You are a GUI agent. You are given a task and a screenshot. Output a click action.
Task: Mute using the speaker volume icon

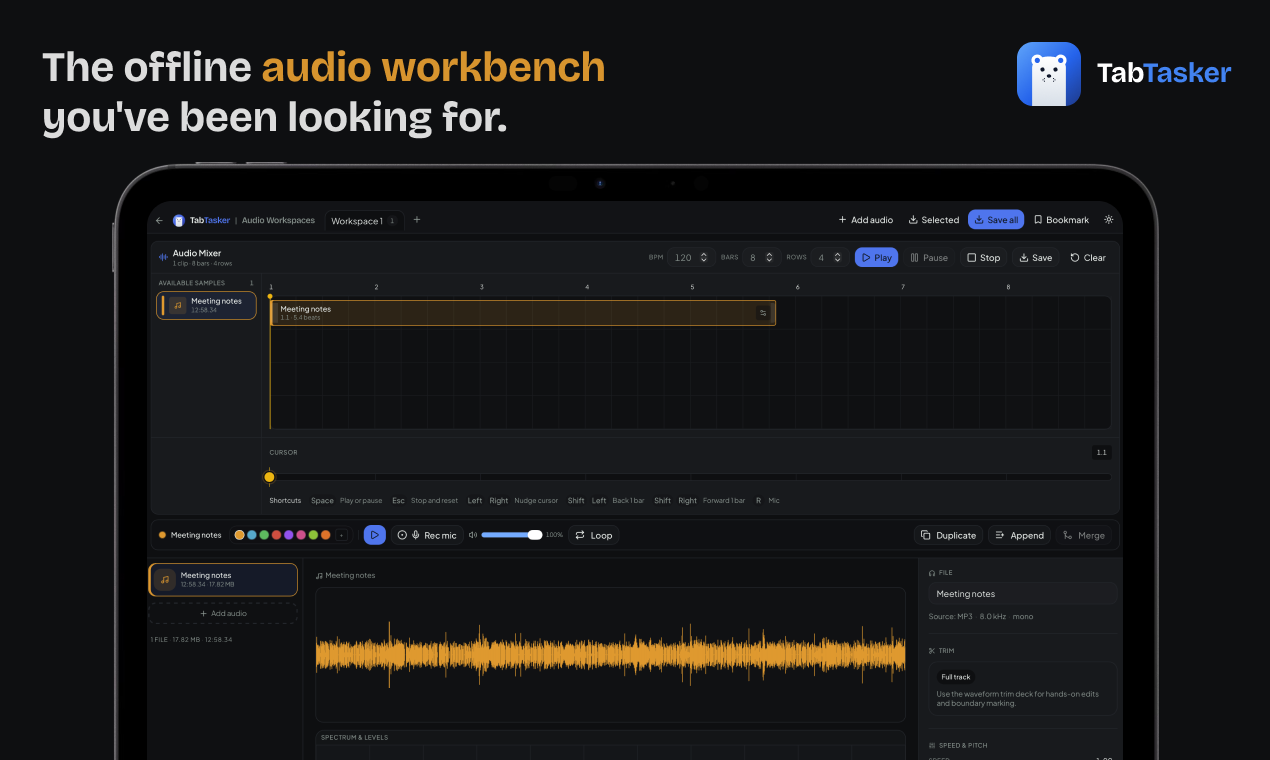473,535
